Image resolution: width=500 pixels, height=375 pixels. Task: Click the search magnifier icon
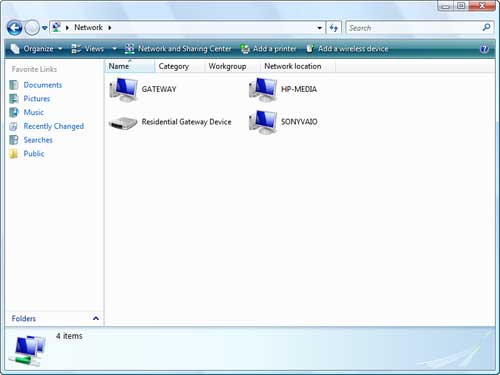486,27
